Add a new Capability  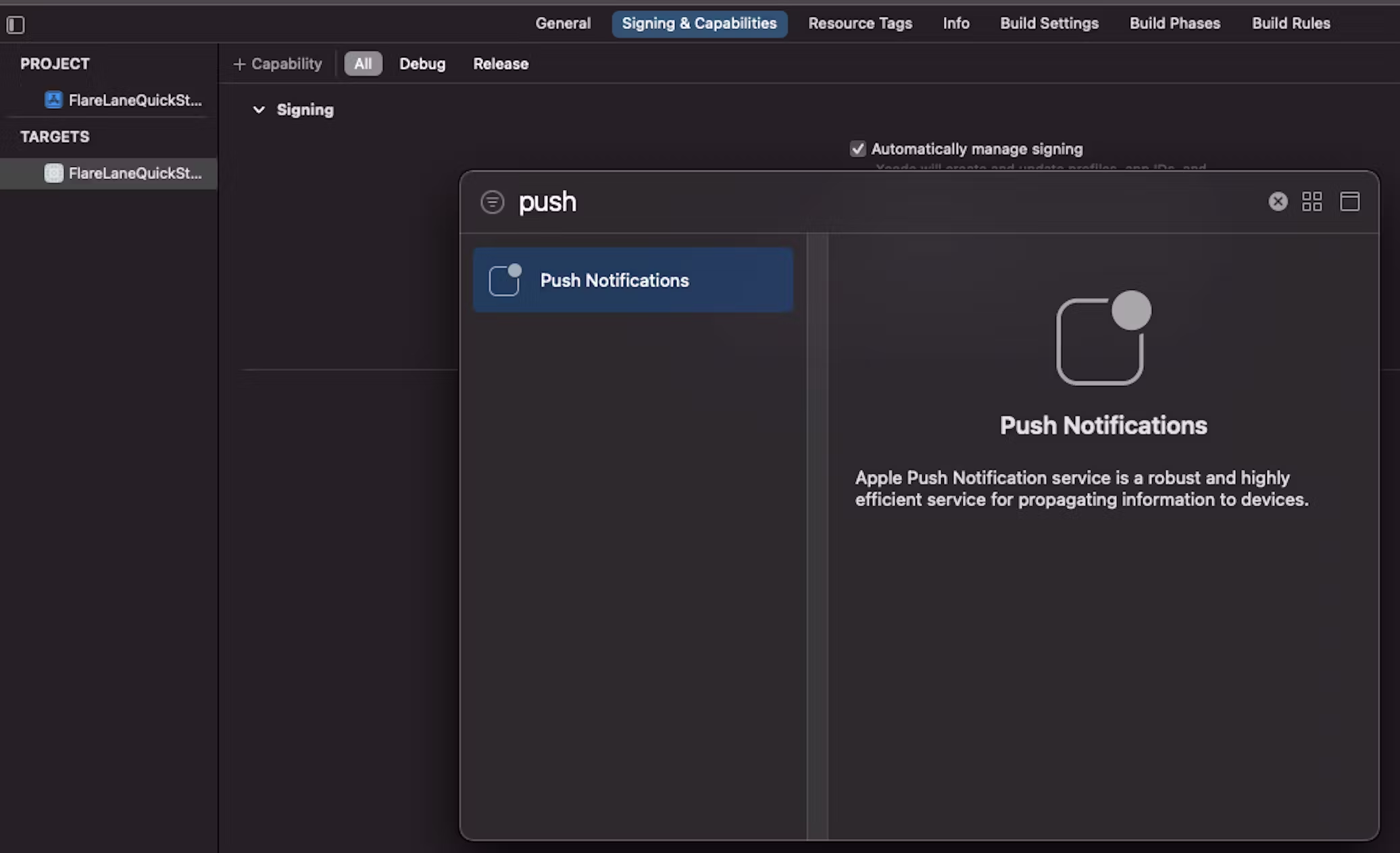(277, 64)
